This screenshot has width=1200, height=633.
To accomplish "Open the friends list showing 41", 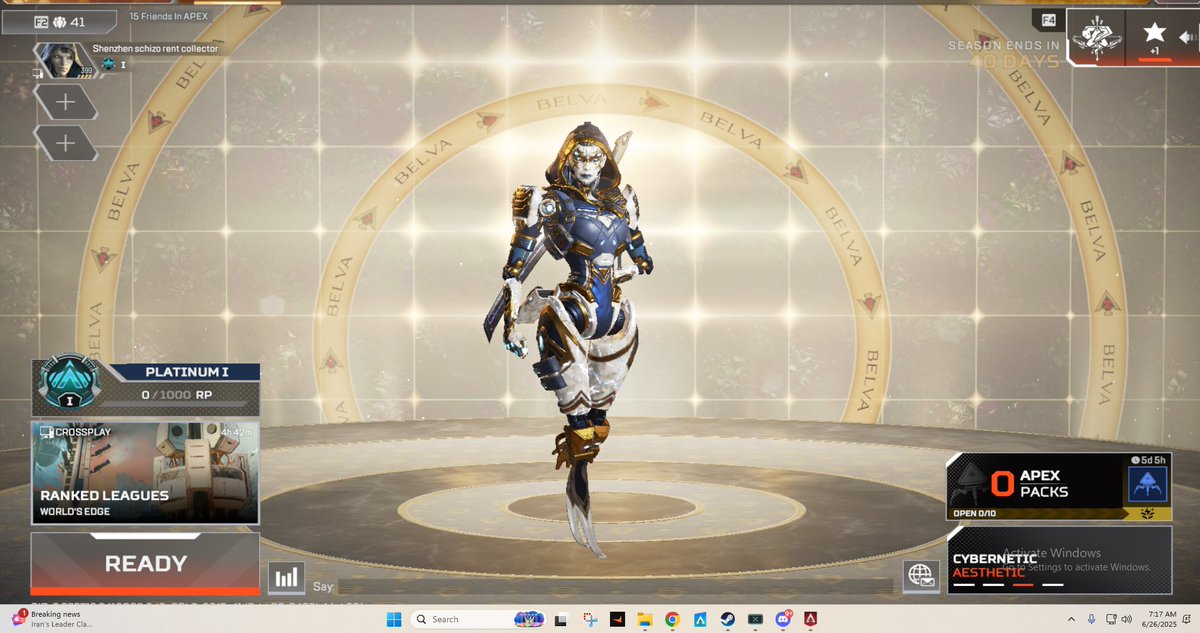I will 59,21.
